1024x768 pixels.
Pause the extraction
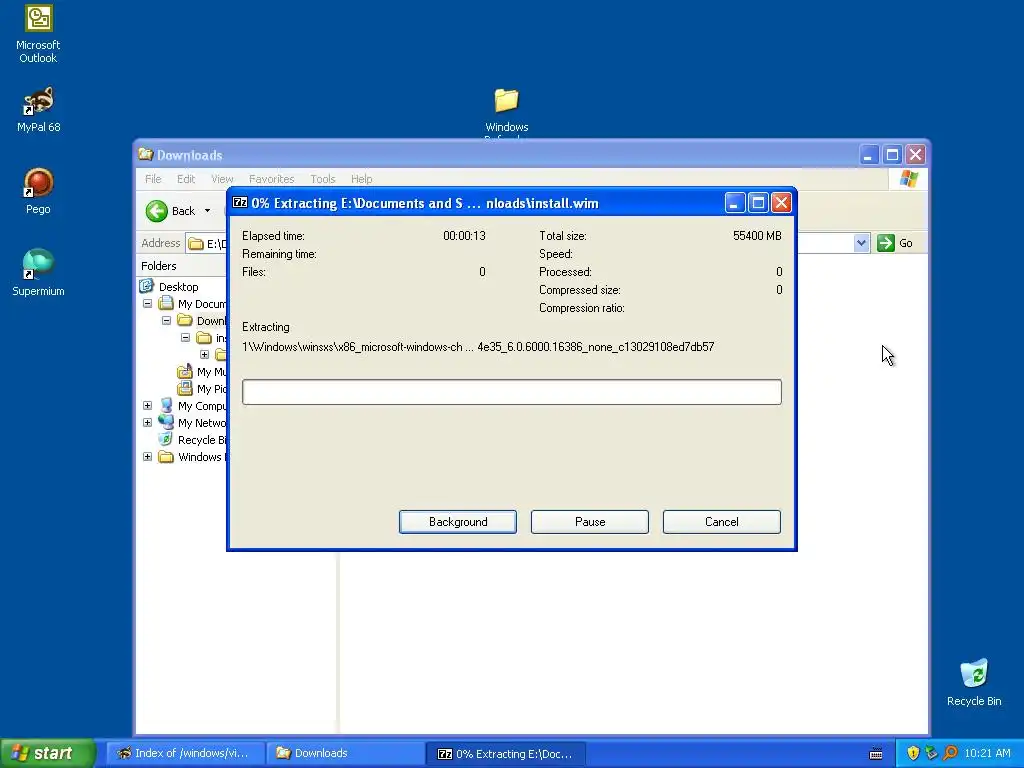coord(590,522)
